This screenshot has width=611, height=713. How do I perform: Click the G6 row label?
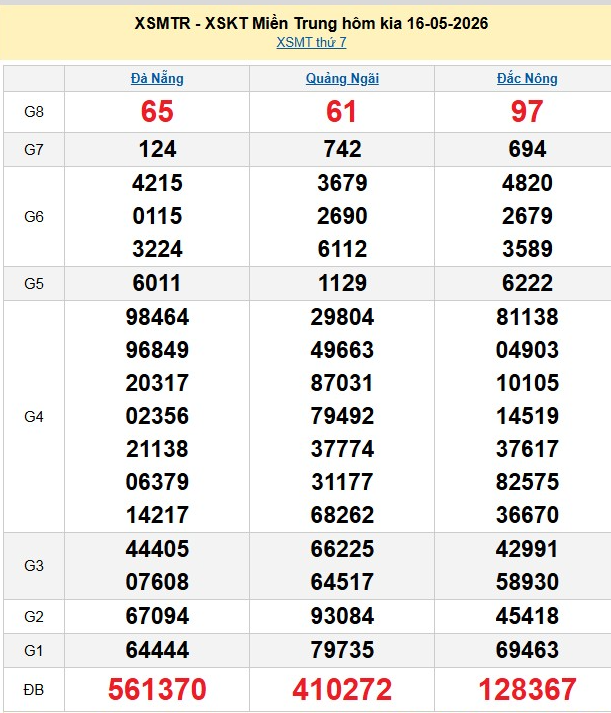pyautogui.click(x=34, y=216)
